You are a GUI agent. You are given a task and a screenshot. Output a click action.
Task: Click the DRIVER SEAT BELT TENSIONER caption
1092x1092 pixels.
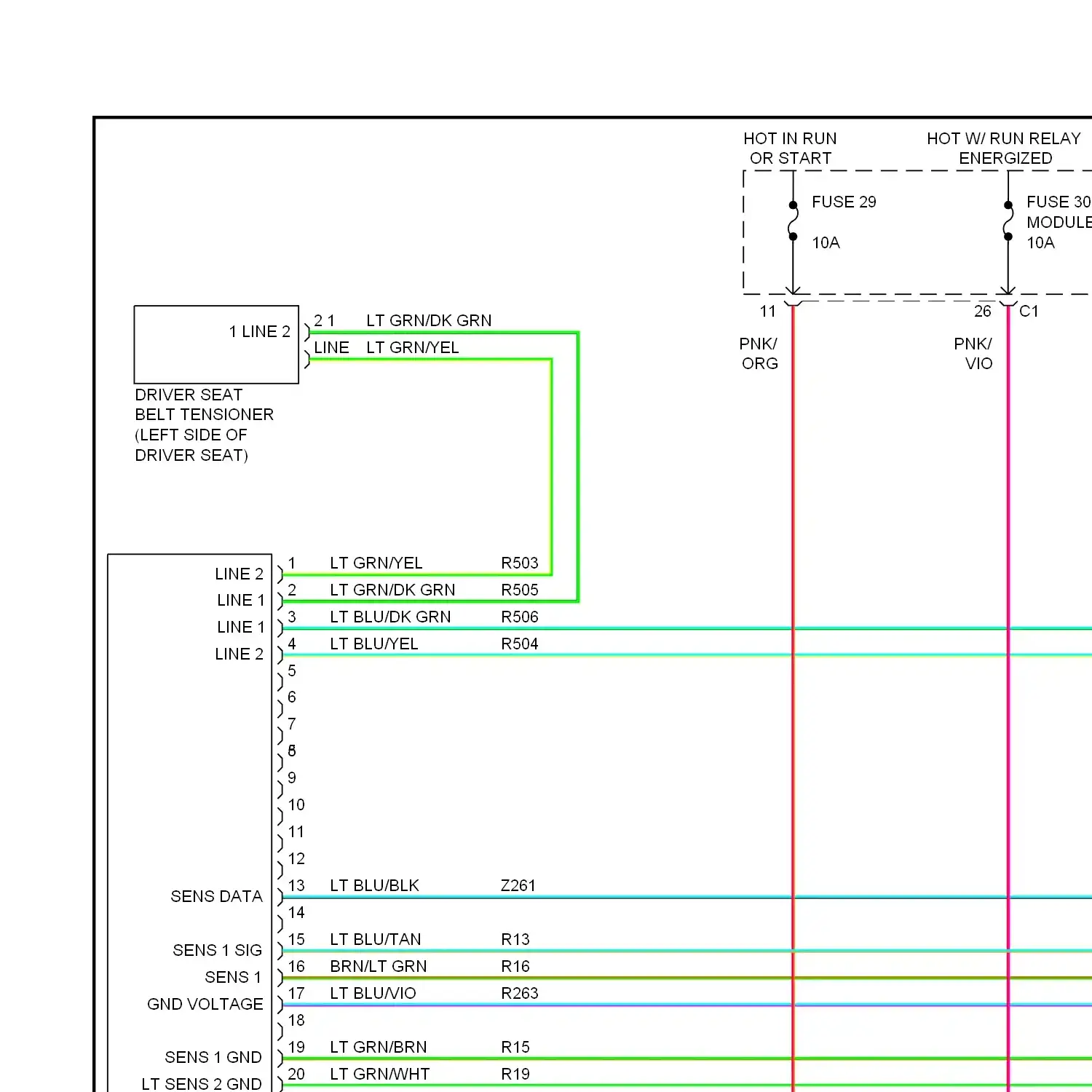click(x=205, y=425)
